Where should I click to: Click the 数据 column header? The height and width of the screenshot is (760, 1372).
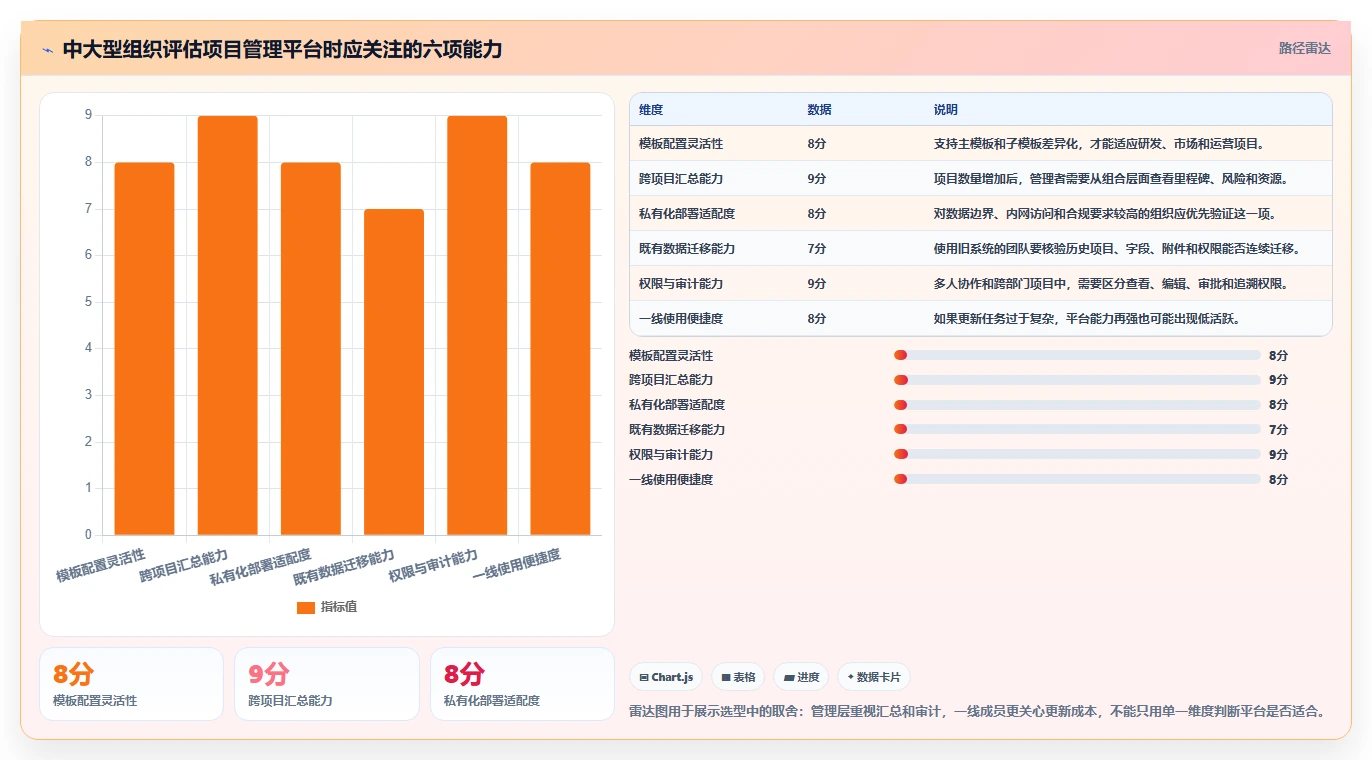pos(819,110)
